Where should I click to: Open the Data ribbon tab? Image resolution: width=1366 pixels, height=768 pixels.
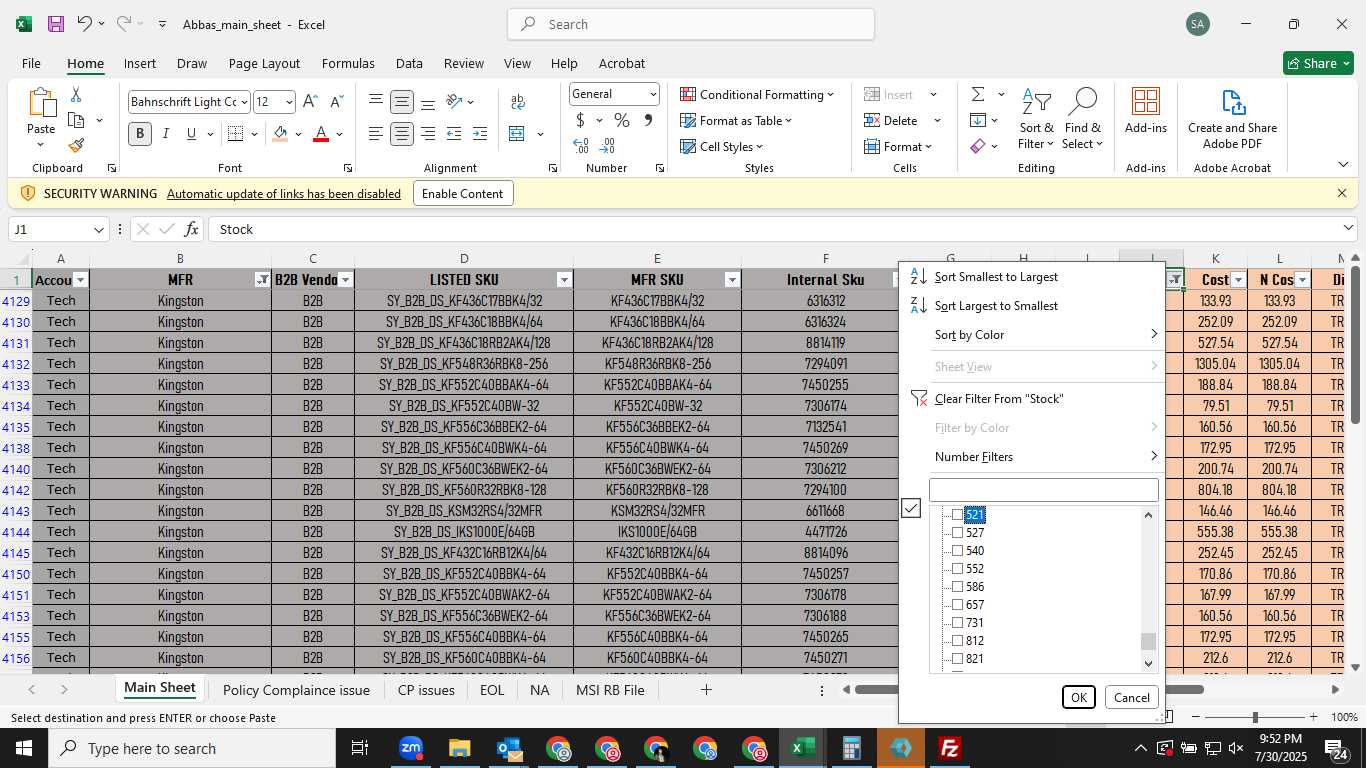pyautogui.click(x=409, y=63)
